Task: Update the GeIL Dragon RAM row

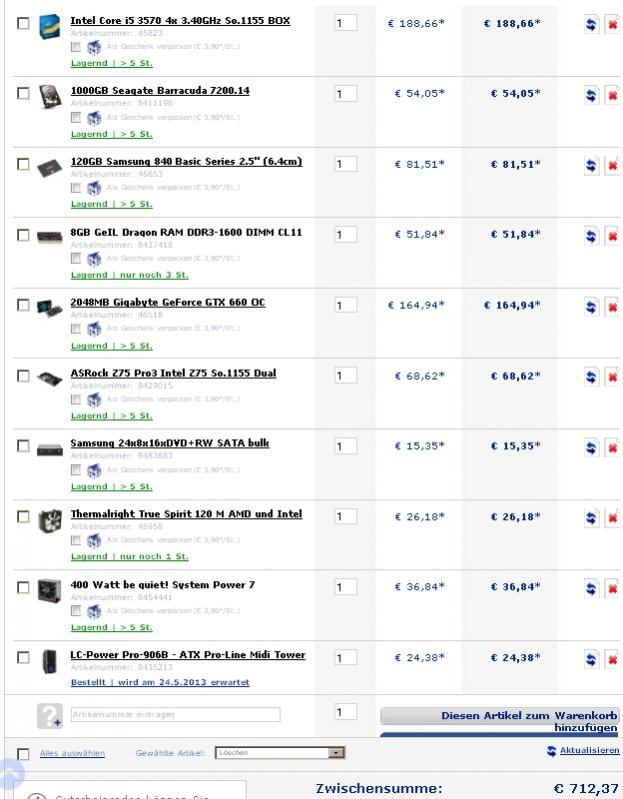Action: (x=591, y=236)
